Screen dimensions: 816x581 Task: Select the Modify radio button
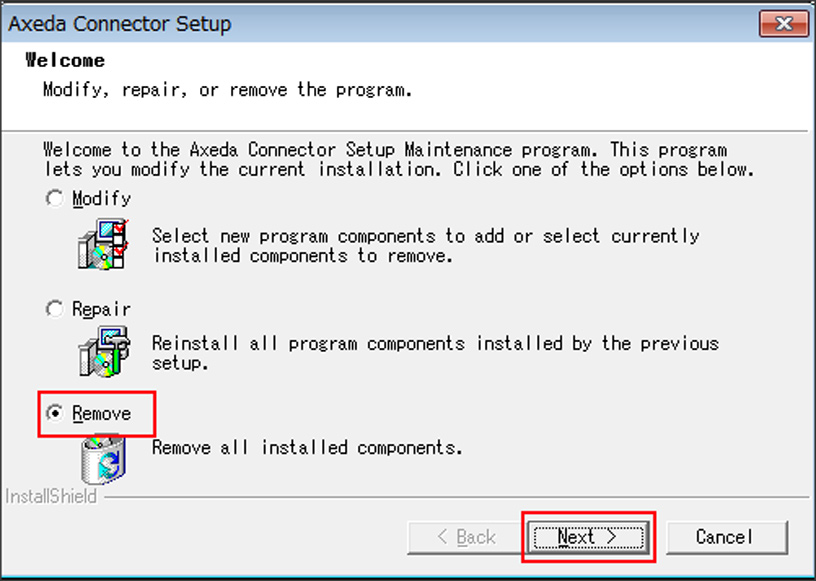[x=55, y=198]
